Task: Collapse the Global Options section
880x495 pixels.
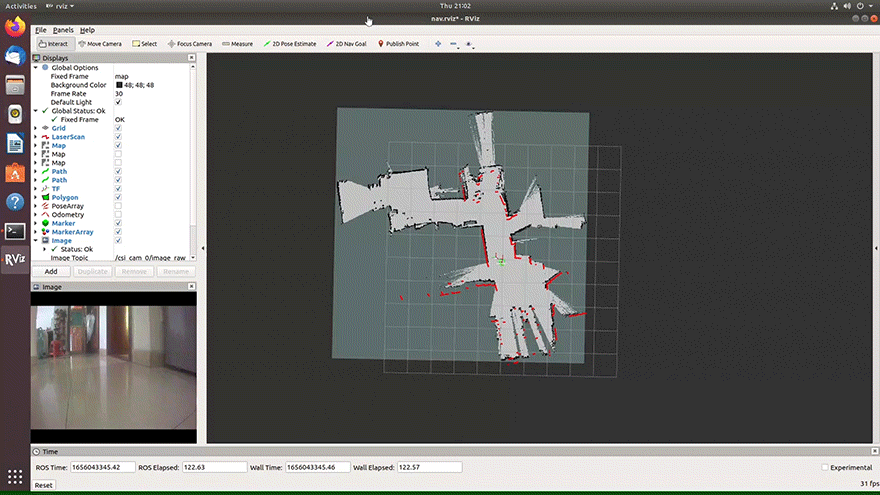Action: click(36, 67)
